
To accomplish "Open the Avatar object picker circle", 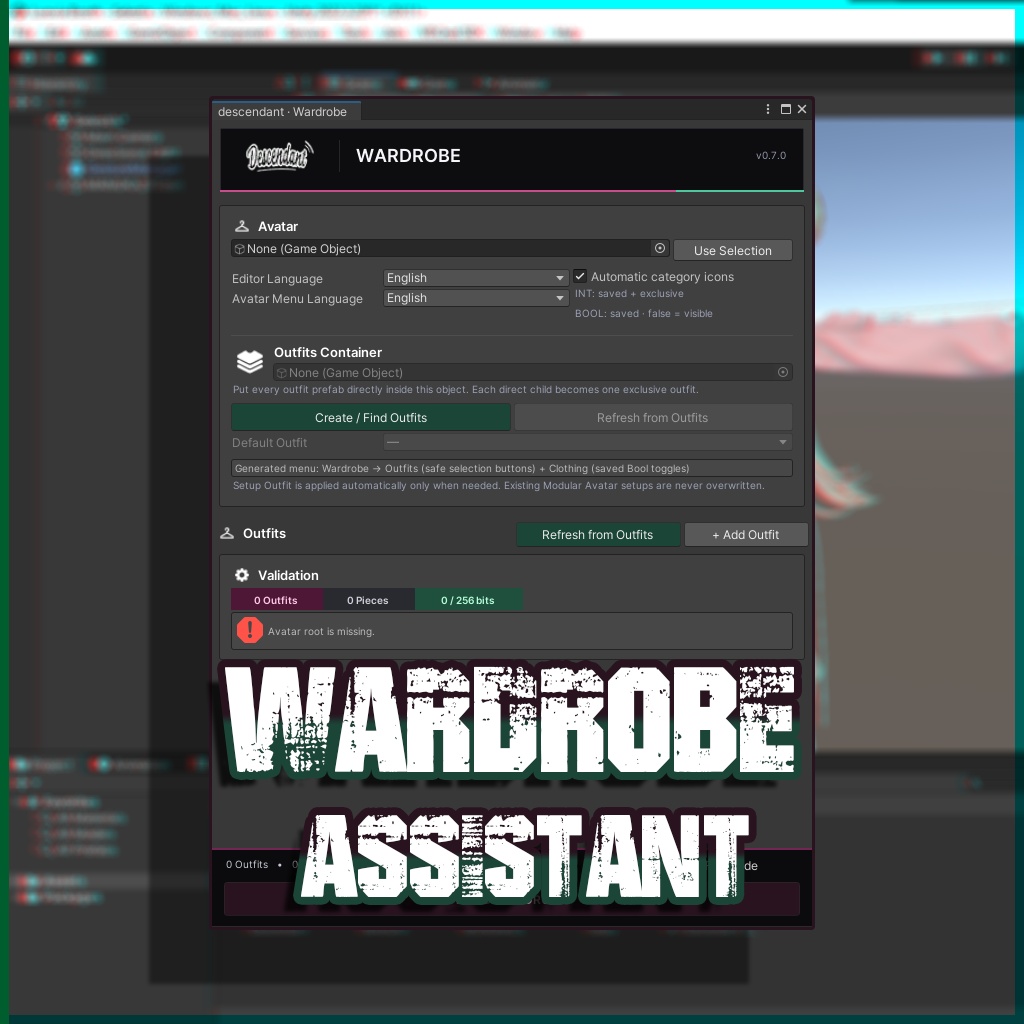I will [x=660, y=248].
